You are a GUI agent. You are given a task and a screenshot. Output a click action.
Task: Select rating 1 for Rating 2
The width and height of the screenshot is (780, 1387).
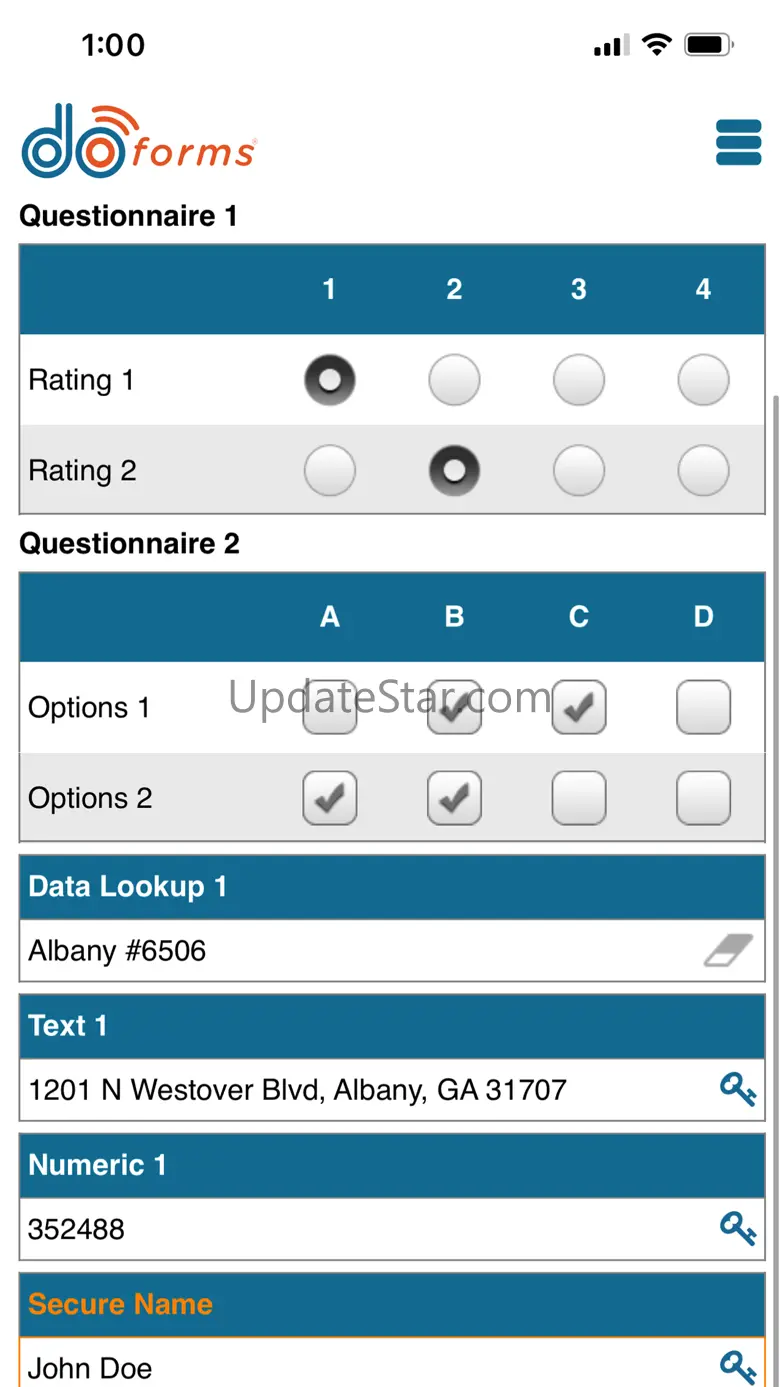coord(330,470)
